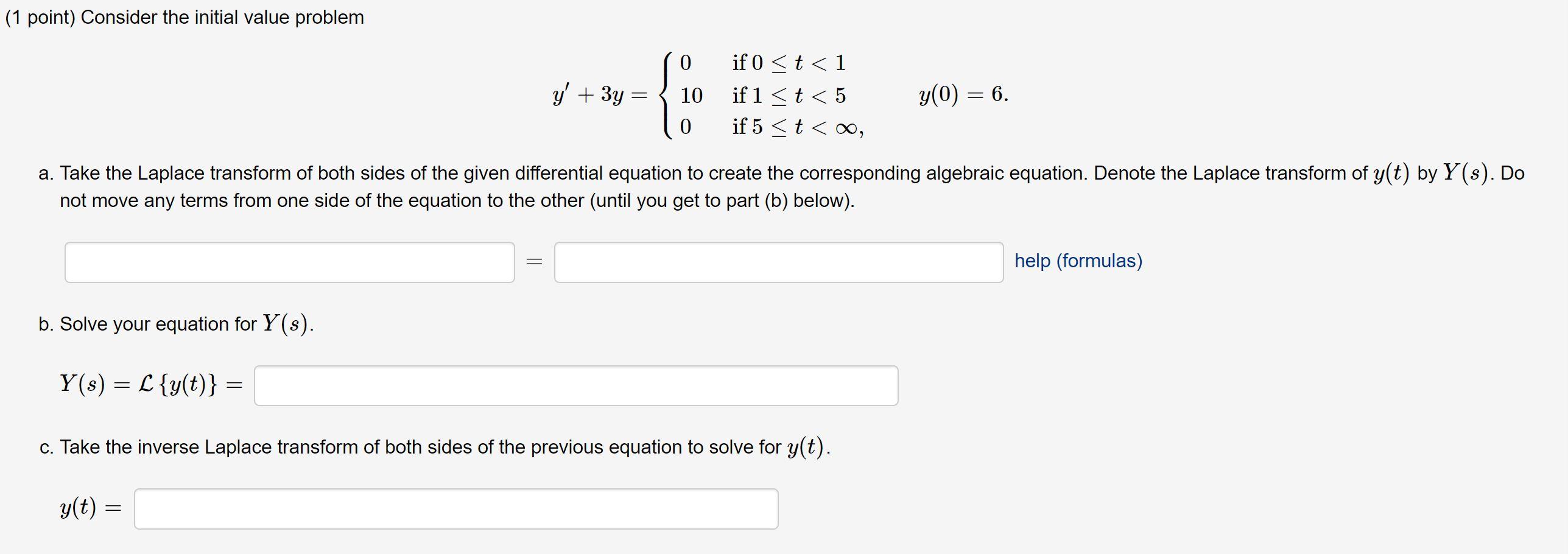
Task: Click the value 10 in the piecewise function
Action: point(691,96)
